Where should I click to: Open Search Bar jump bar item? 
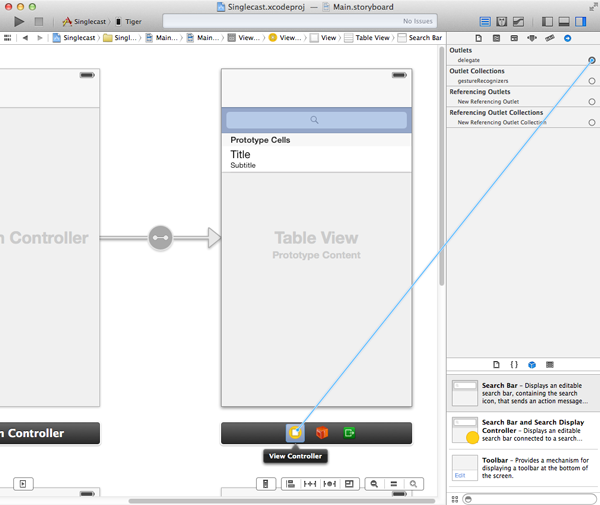tap(420, 37)
